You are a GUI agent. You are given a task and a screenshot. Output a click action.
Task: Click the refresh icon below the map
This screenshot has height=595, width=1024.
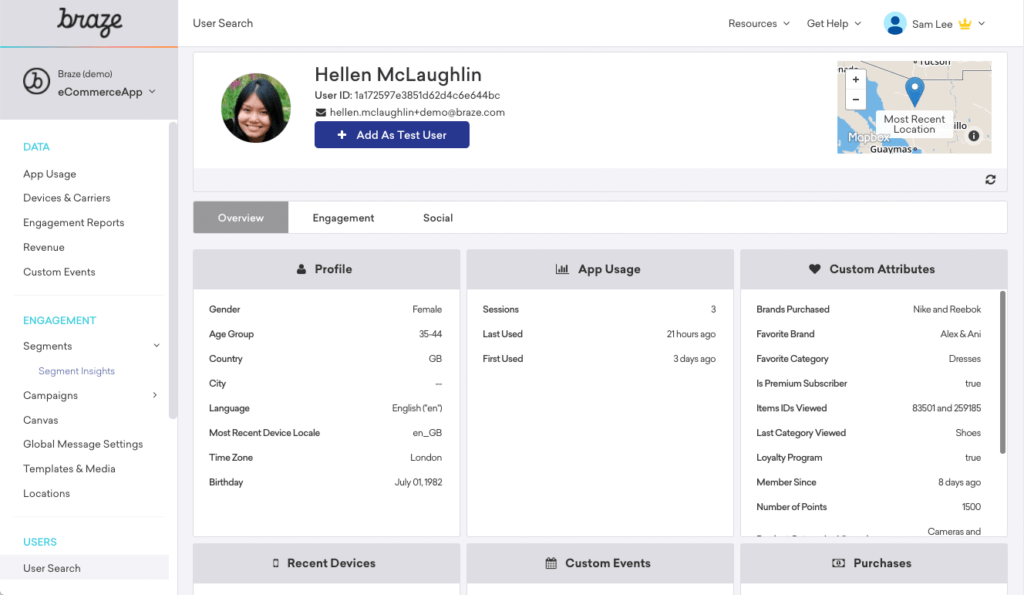[990, 180]
